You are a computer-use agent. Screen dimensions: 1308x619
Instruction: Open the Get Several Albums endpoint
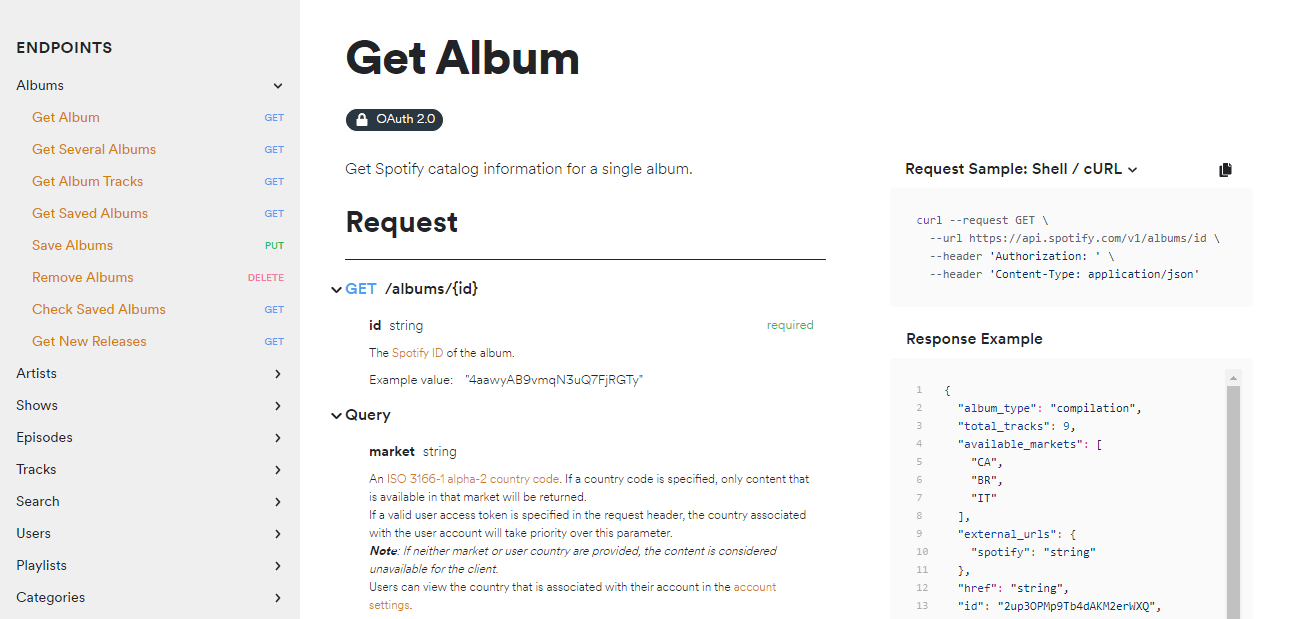94,149
